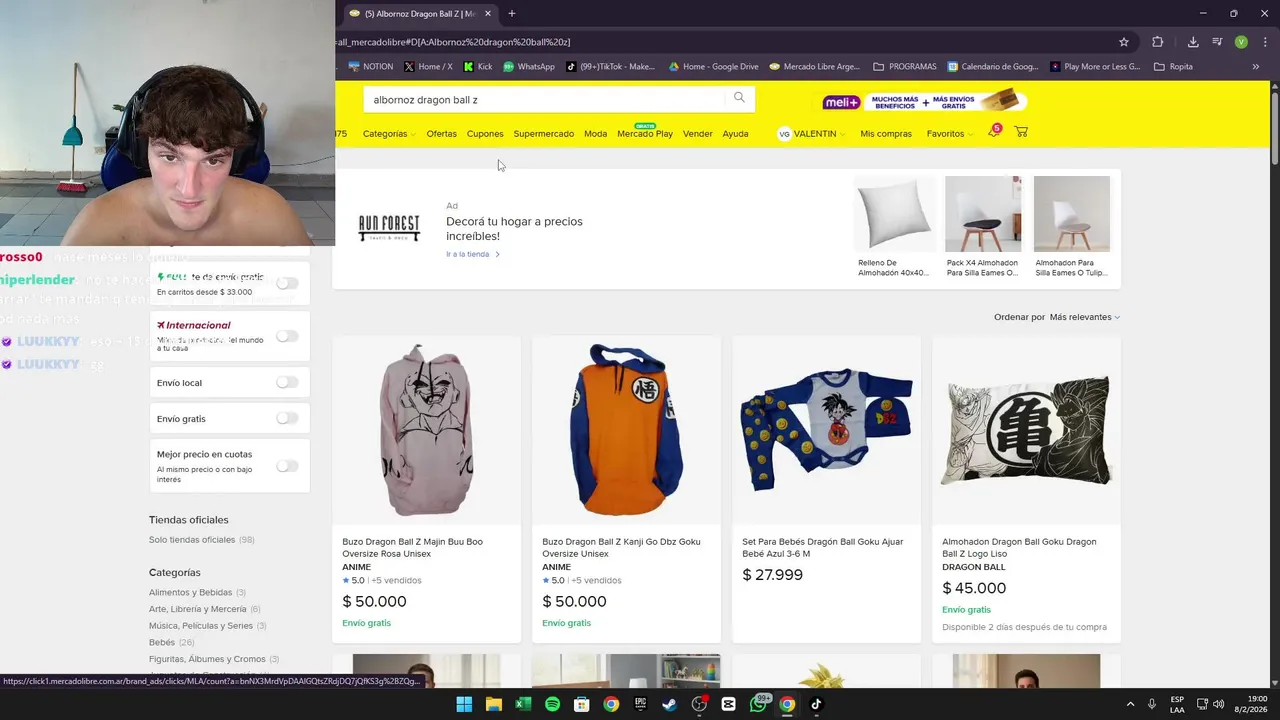The width and height of the screenshot is (1280, 720).
Task: Open the Almohadon Dragon Ball pillow thumbnail
Action: [1026, 430]
